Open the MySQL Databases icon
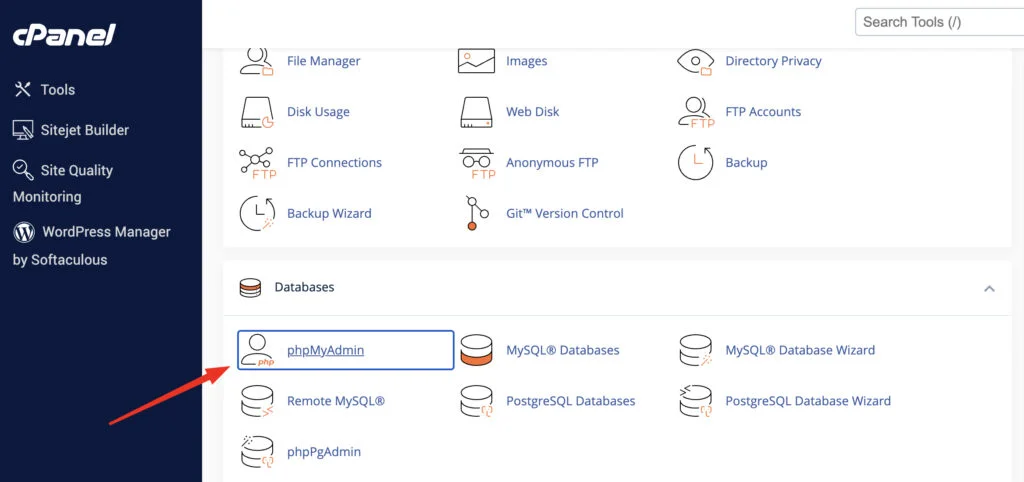This screenshot has height=482, width=1024. 477,351
